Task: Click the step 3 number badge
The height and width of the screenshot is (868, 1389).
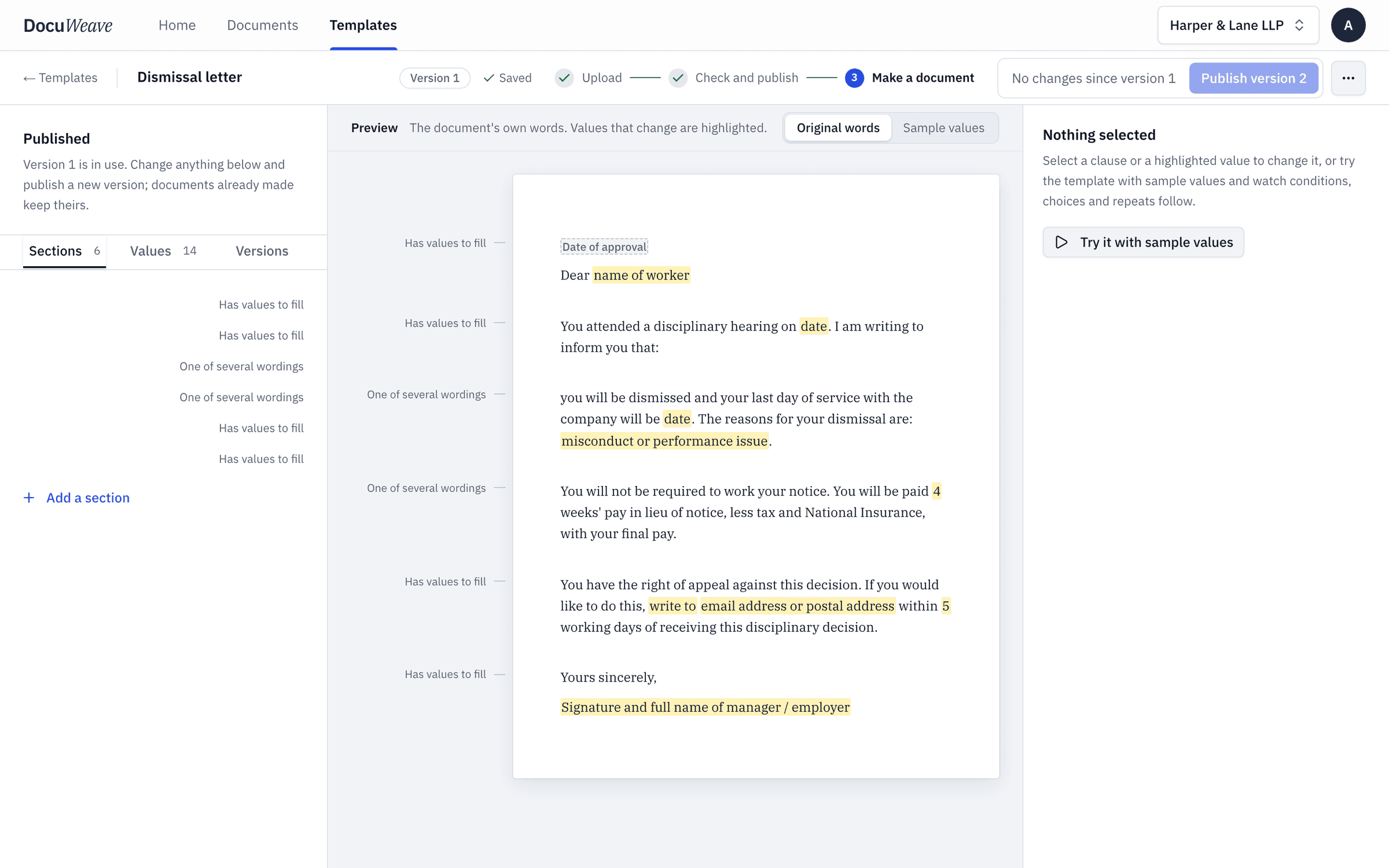Action: 854,78
